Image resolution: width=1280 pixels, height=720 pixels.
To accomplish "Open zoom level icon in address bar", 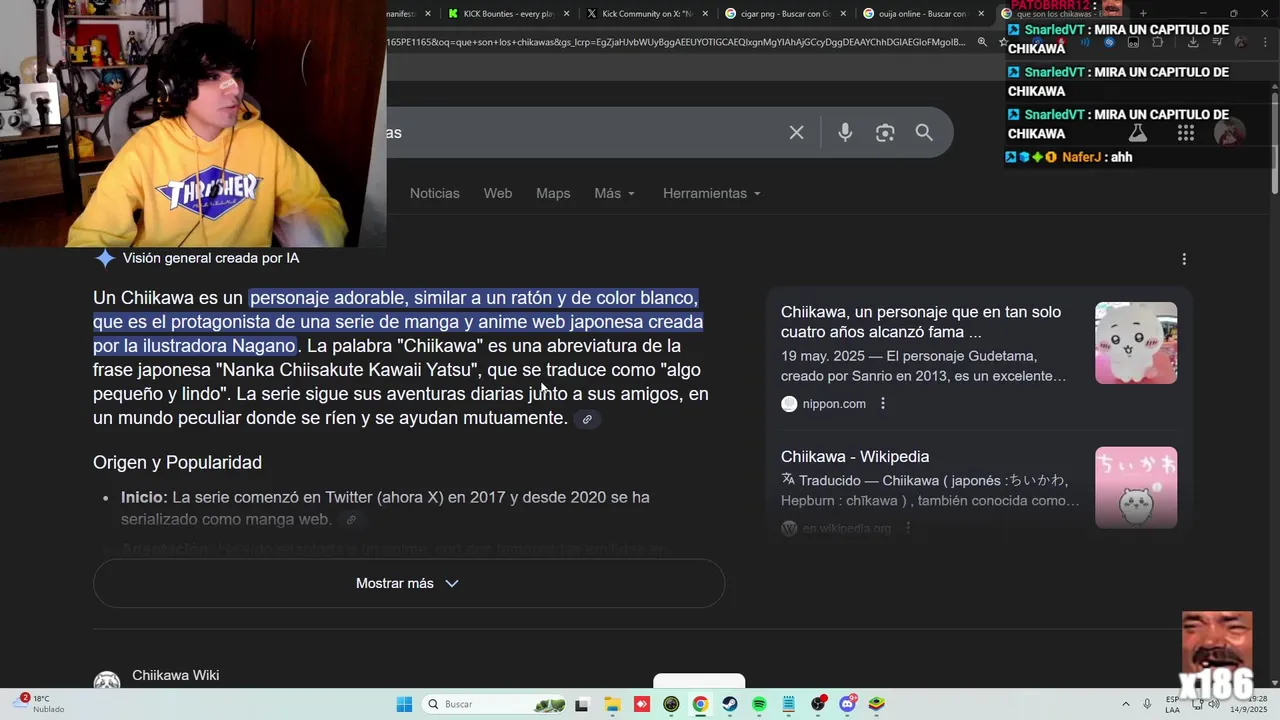I will [x=982, y=42].
